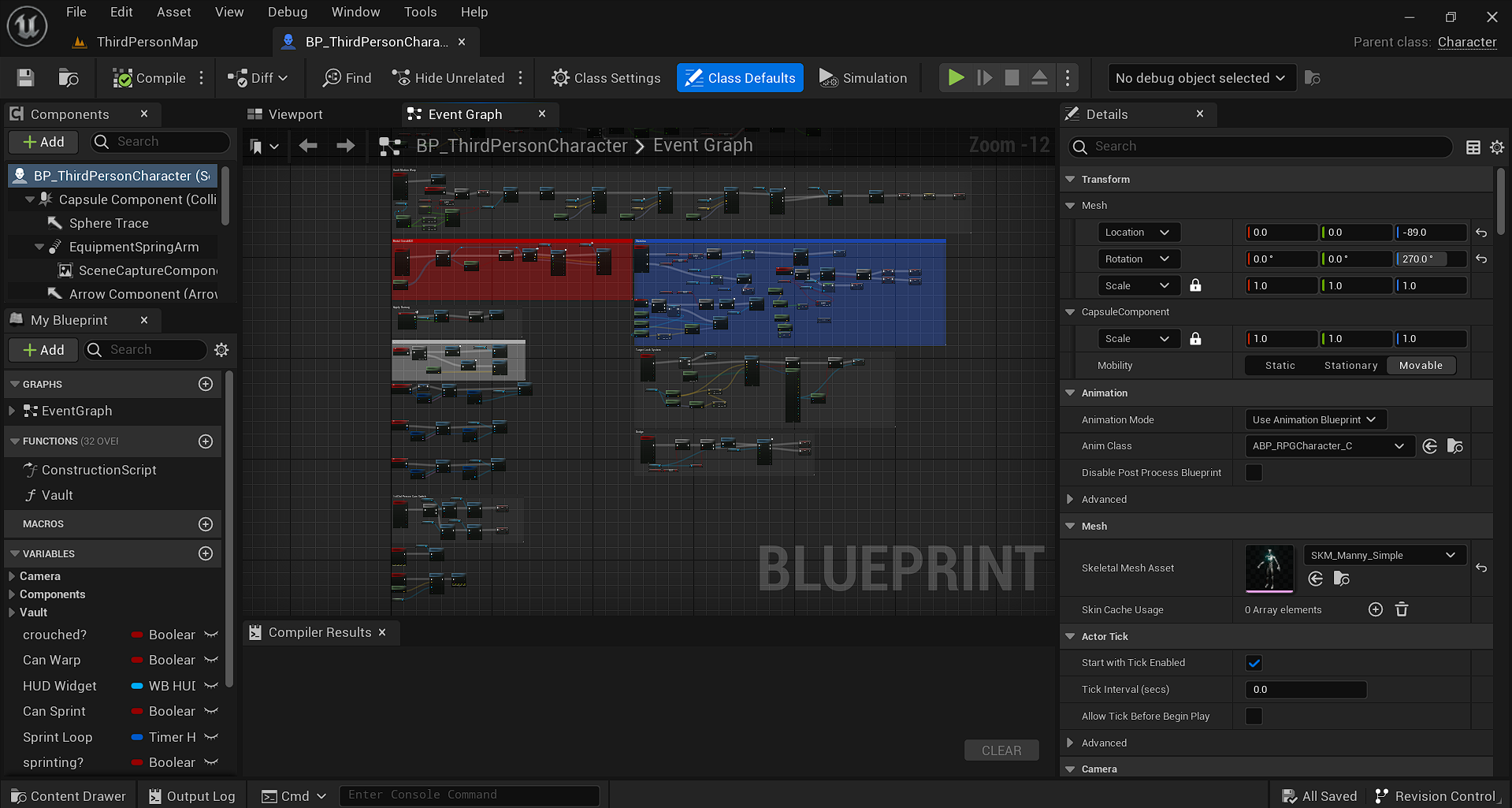This screenshot has width=1512, height=808.
Task: Click the Details panel search field
Action: (1260, 147)
